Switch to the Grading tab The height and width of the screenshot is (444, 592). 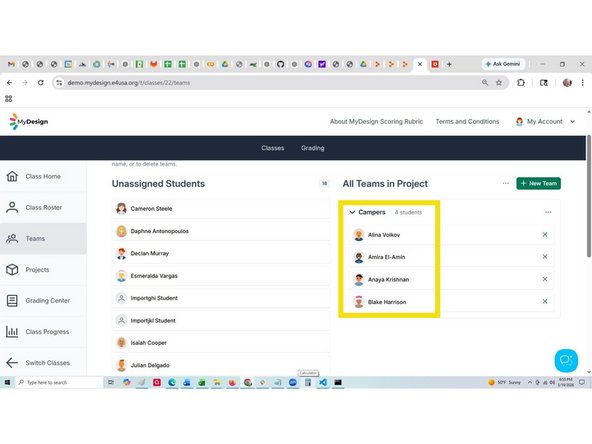pyautogui.click(x=313, y=148)
